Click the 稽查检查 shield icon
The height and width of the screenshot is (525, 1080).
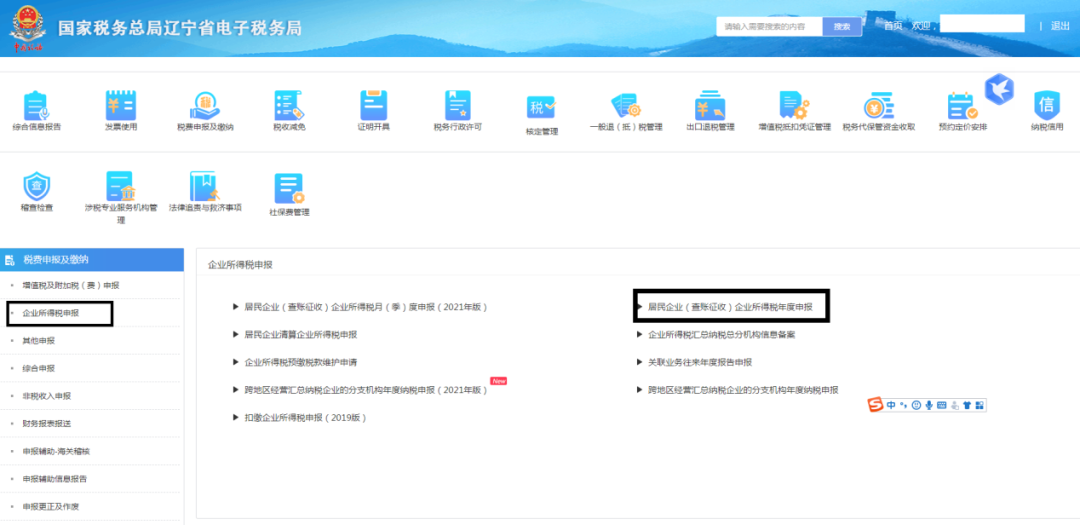point(36,187)
